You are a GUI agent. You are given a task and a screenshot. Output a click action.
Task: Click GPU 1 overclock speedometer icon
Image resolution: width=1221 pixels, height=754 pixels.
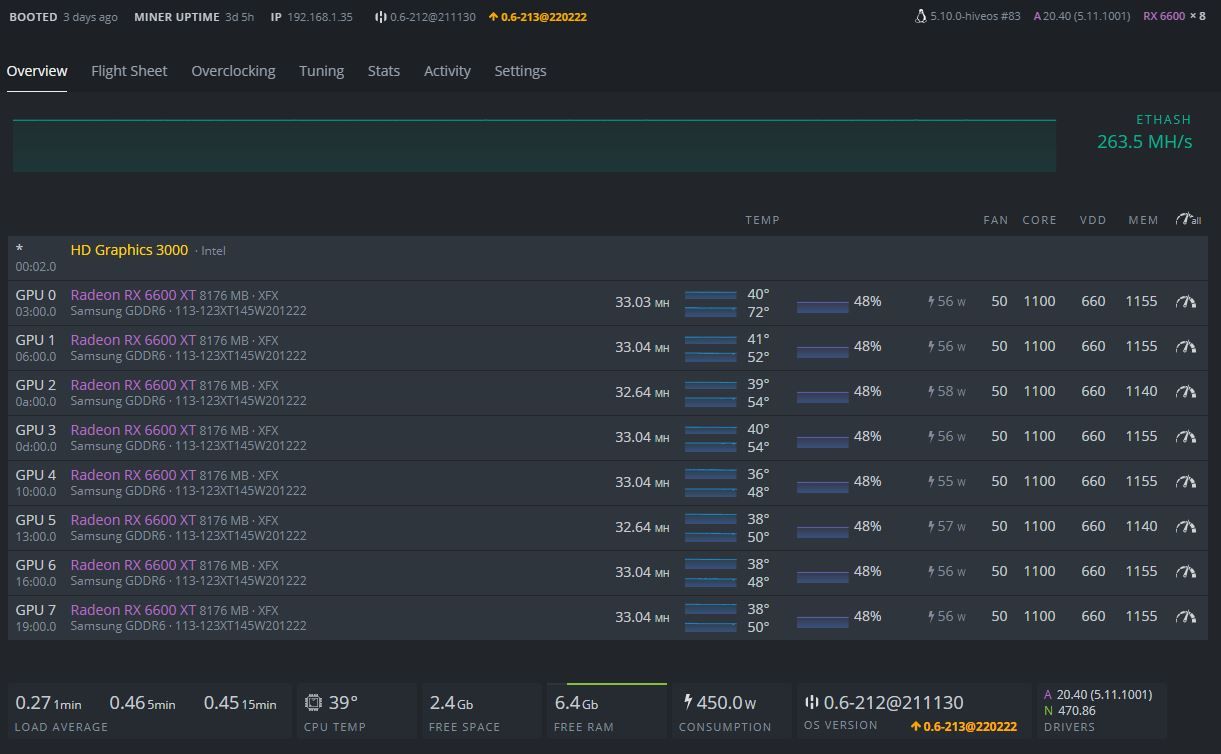[1186, 347]
